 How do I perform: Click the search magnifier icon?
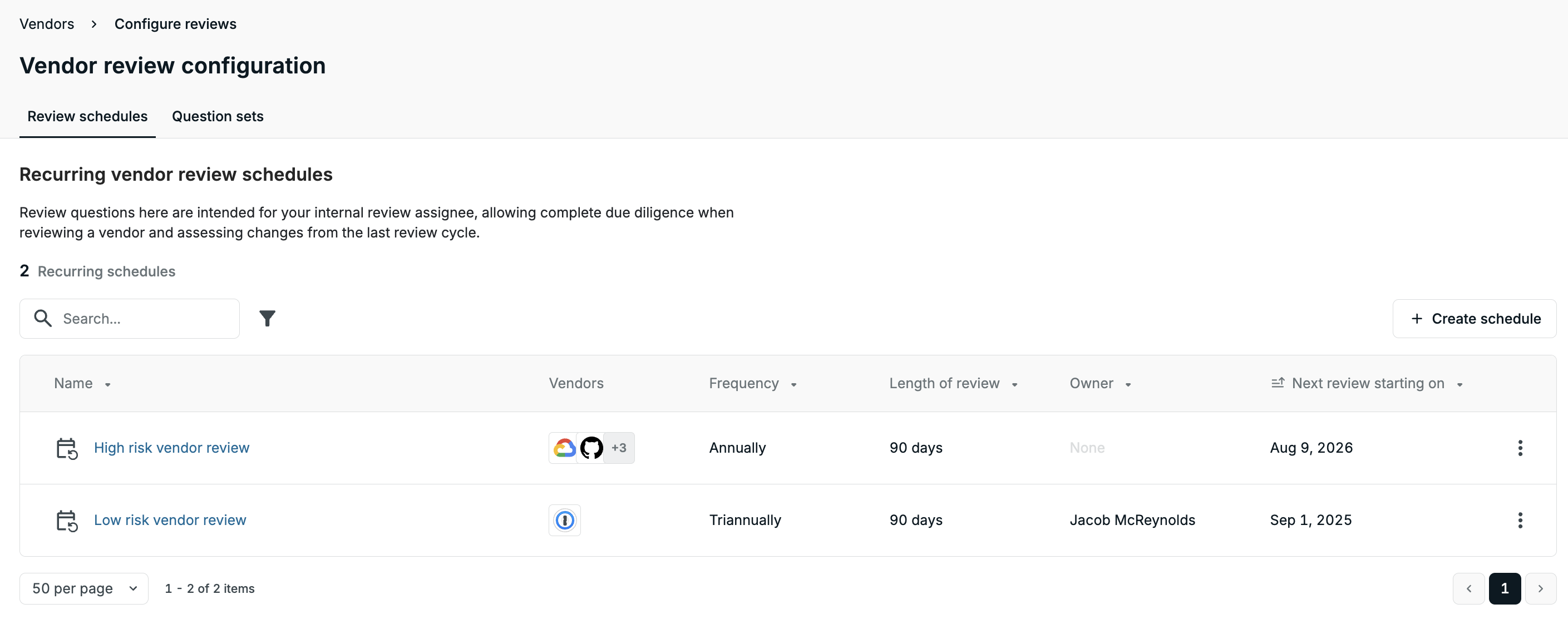(x=43, y=318)
